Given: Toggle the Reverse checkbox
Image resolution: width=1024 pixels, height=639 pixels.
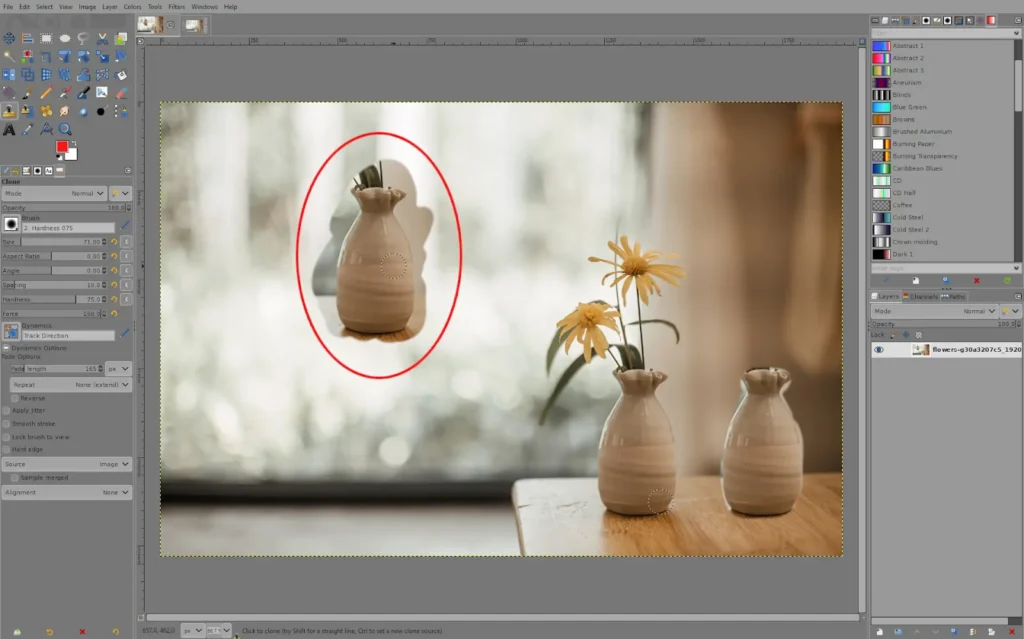Looking at the screenshot, I should [15, 398].
